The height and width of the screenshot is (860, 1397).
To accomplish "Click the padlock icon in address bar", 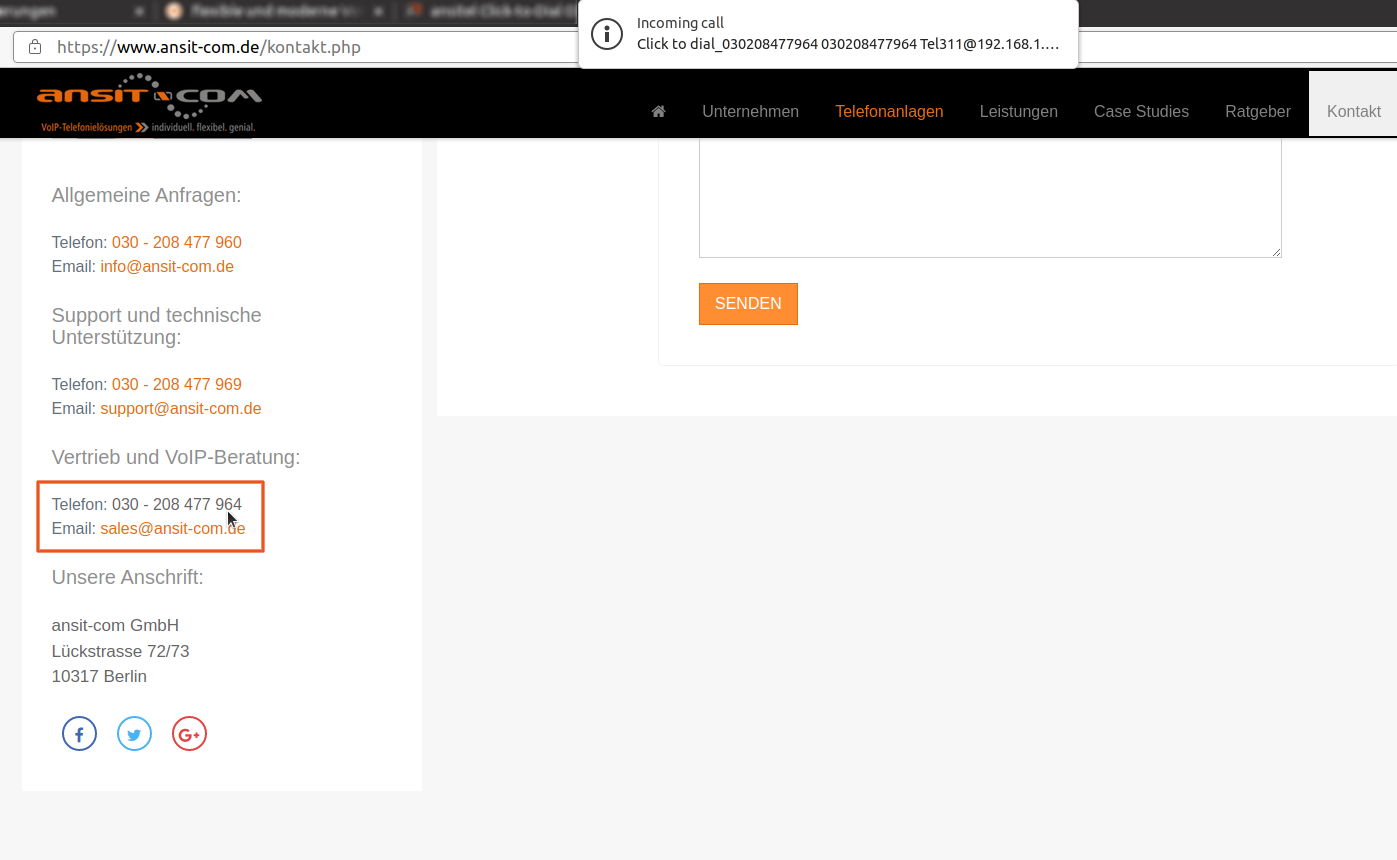I will (35, 47).
